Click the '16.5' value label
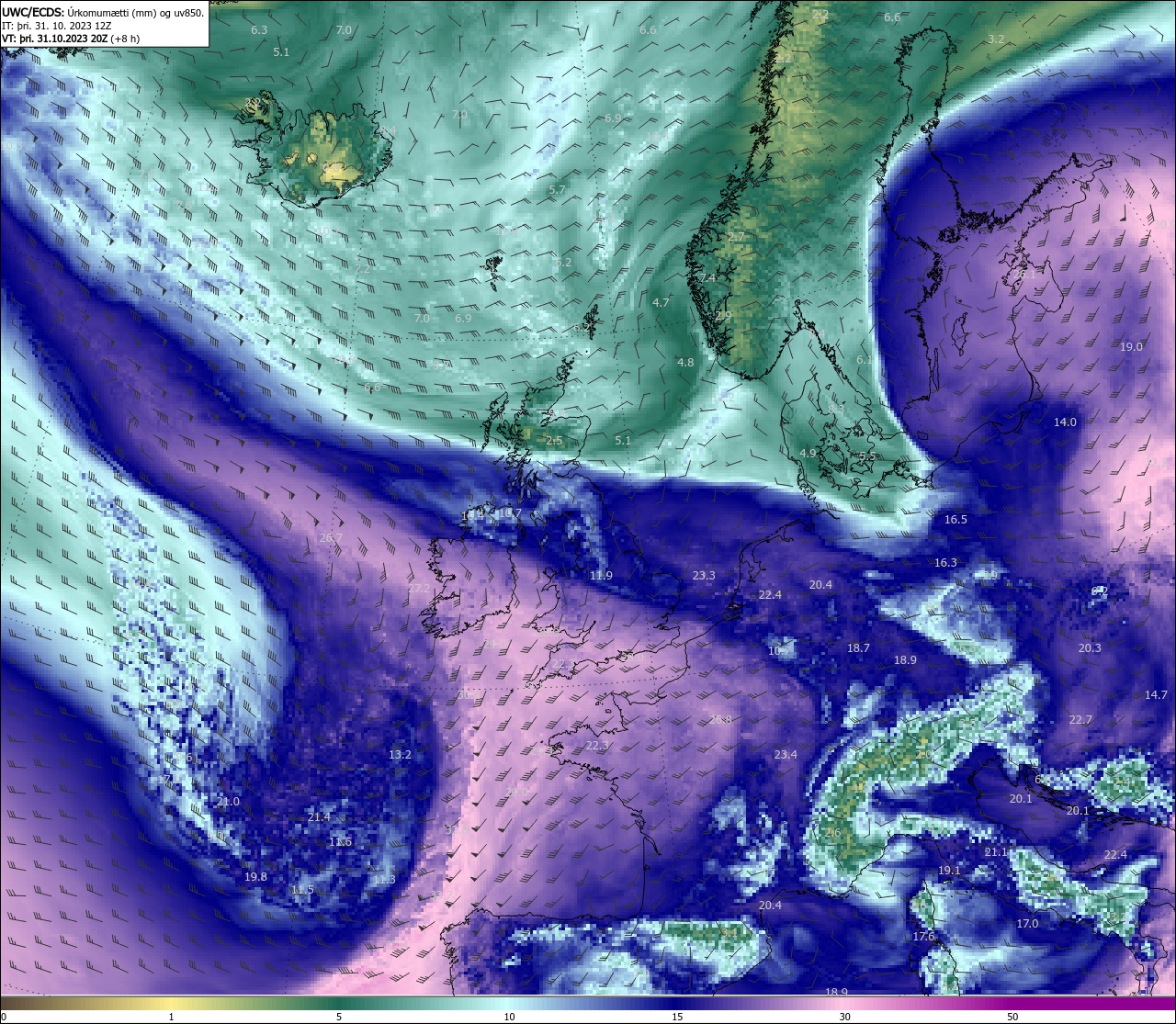This screenshot has height=1024, width=1176. pos(955,520)
